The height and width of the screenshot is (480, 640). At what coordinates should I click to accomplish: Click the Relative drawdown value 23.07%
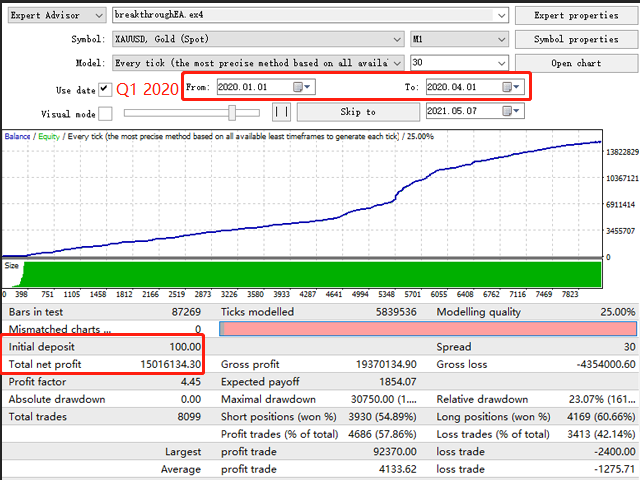click(x=602, y=399)
